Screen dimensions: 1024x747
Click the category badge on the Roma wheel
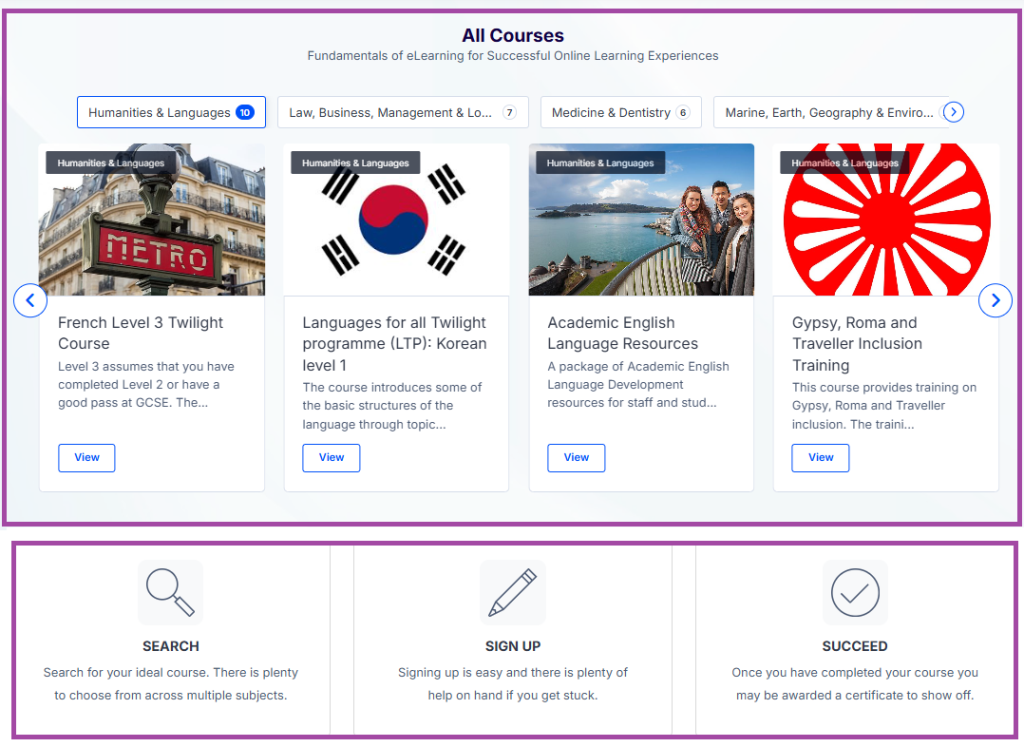844,163
